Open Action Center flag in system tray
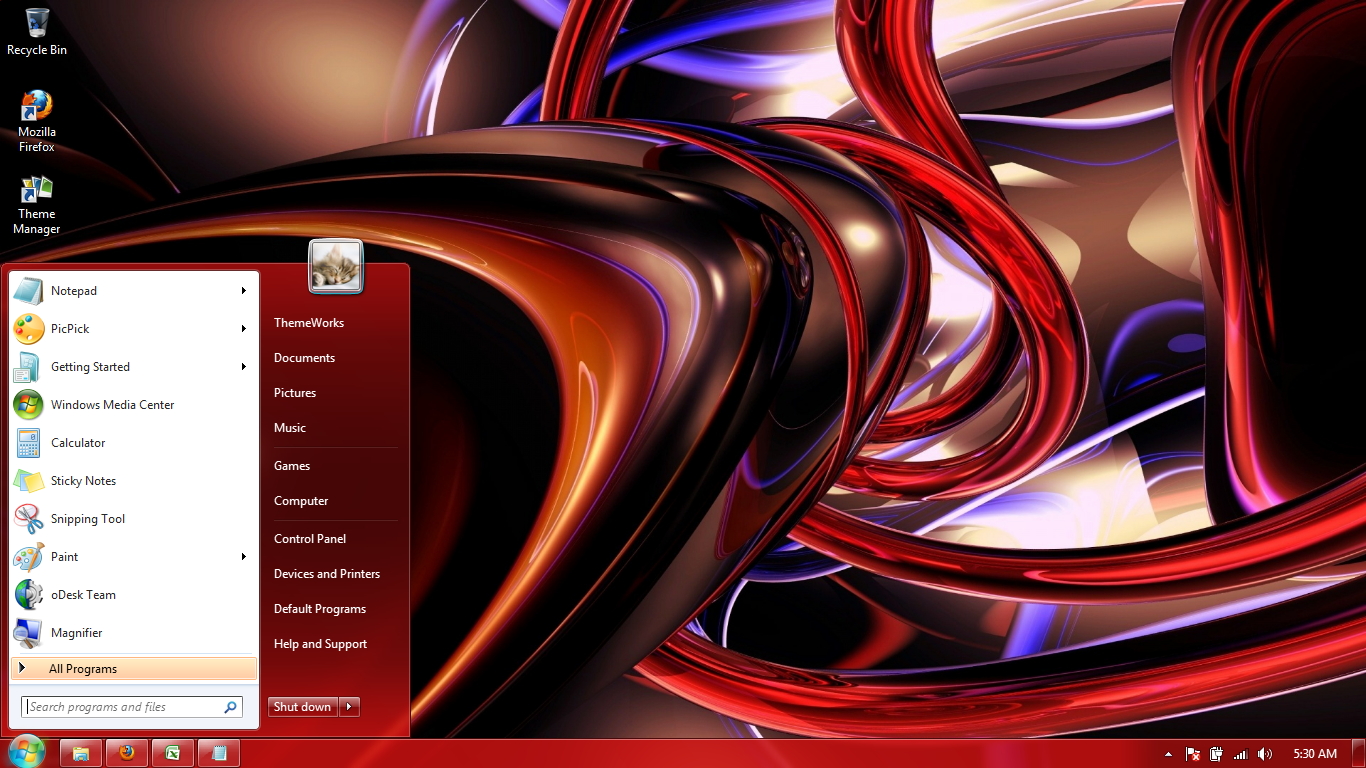This screenshot has width=1366, height=768. click(x=1193, y=754)
